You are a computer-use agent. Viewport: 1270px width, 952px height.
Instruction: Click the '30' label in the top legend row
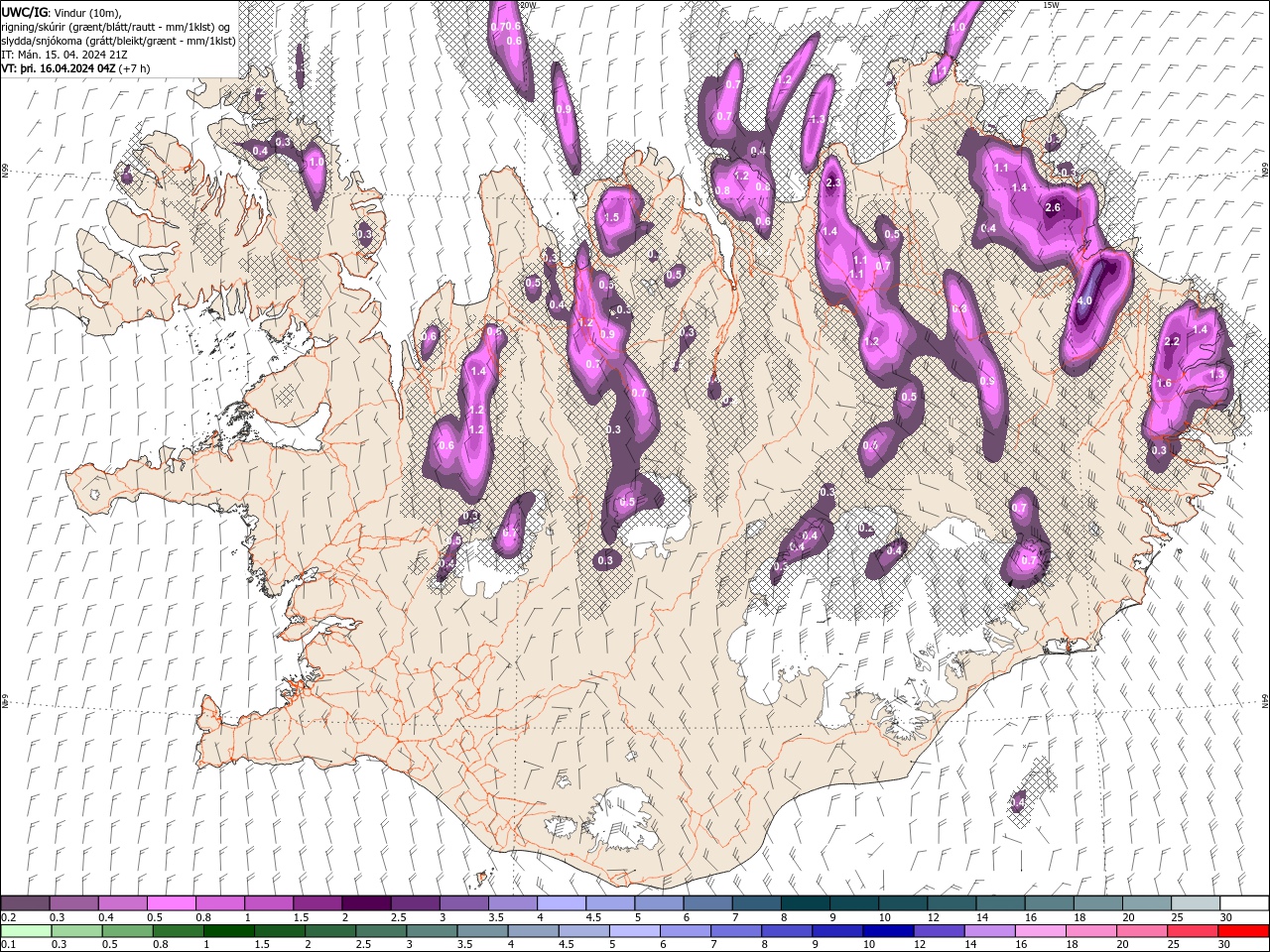[x=1226, y=917]
